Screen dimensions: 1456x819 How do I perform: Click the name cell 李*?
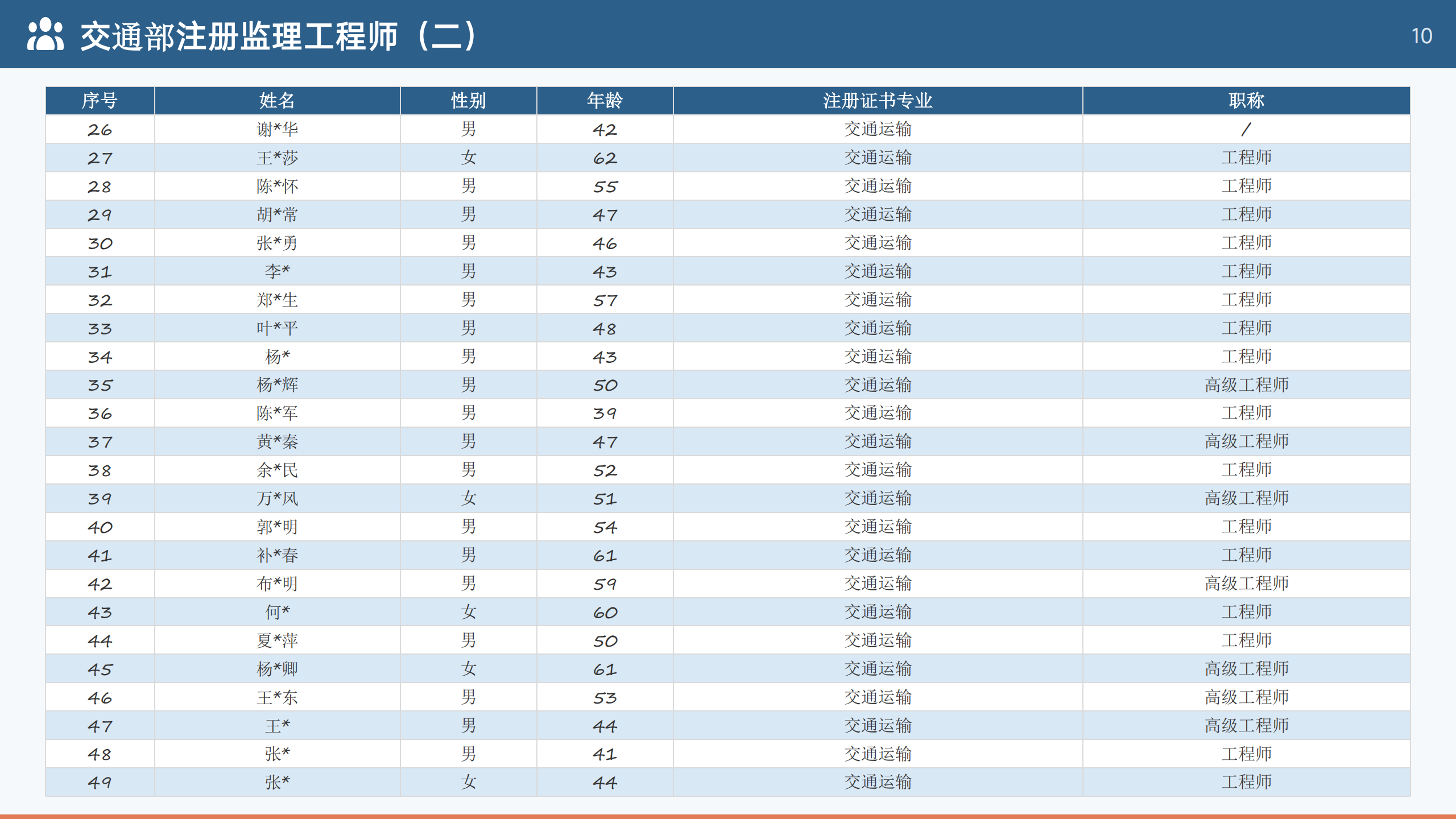278,271
